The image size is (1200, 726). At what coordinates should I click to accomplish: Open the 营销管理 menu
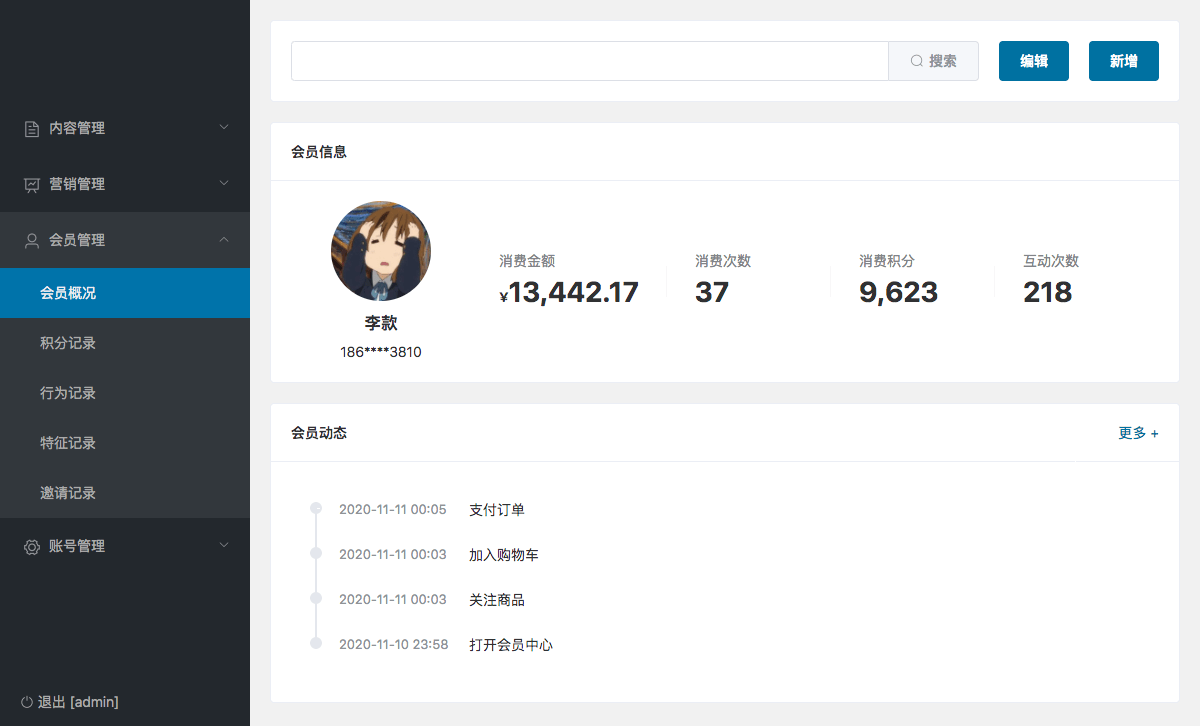(x=125, y=184)
